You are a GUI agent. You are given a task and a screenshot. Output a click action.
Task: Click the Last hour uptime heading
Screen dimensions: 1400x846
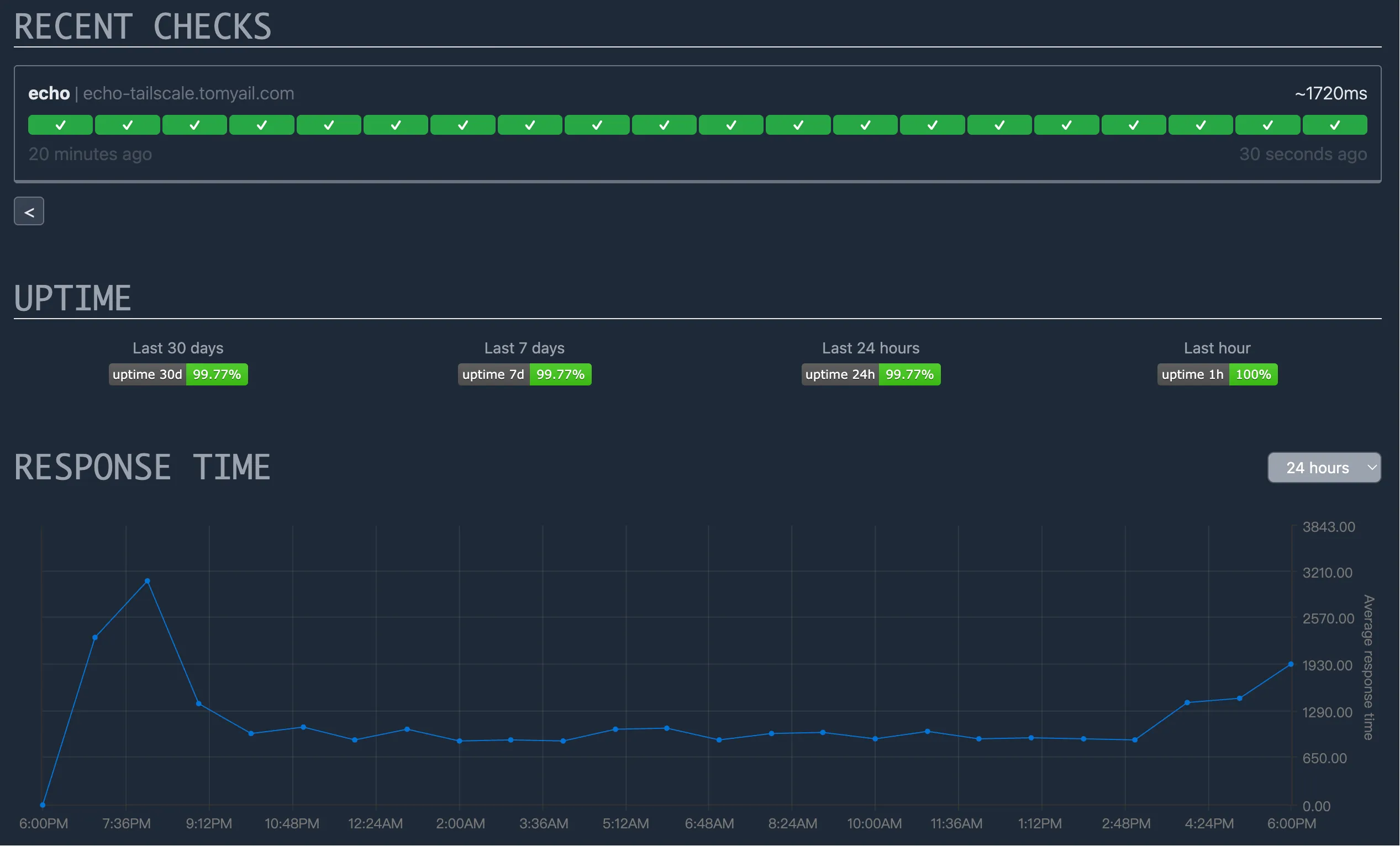tap(1217, 348)
